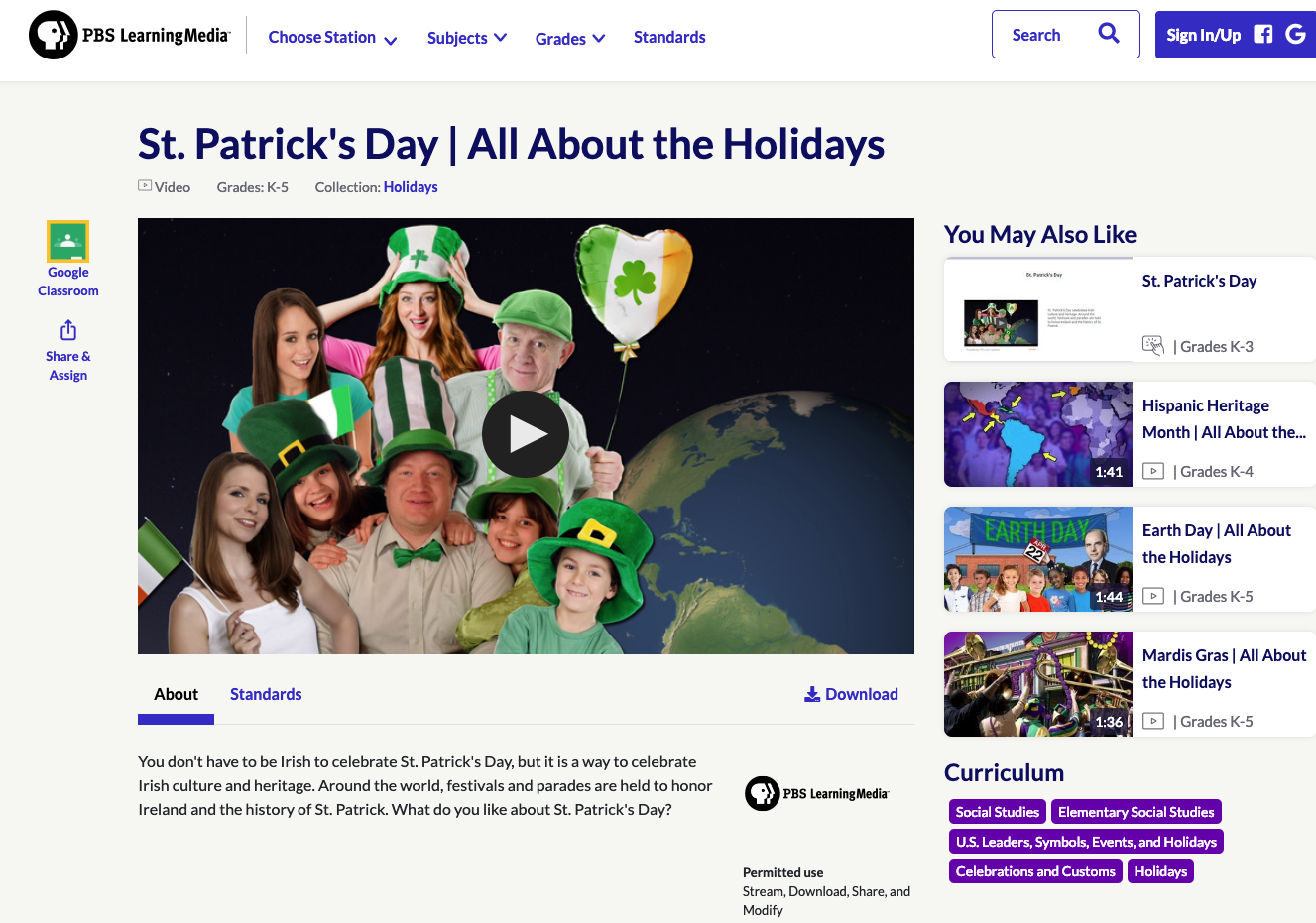This screenshot has width=1316, height=923.
Task: Play the St. Patrick's Day video
Action: click(526, 434)
